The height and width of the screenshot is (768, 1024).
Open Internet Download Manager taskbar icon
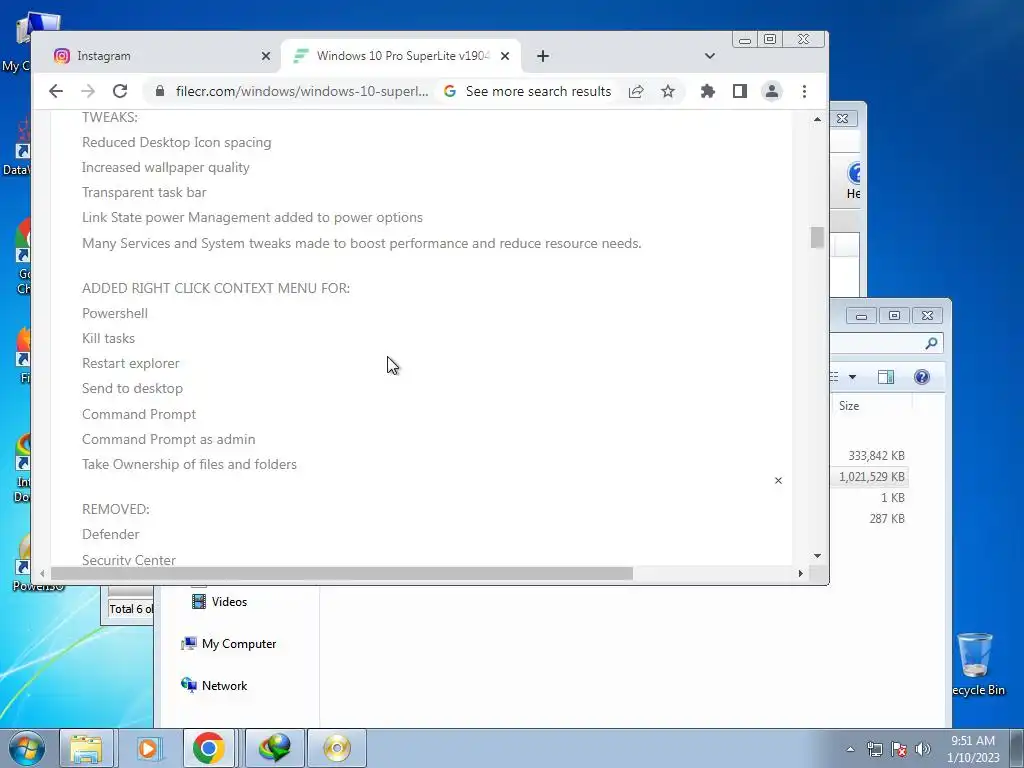point(275,748)
